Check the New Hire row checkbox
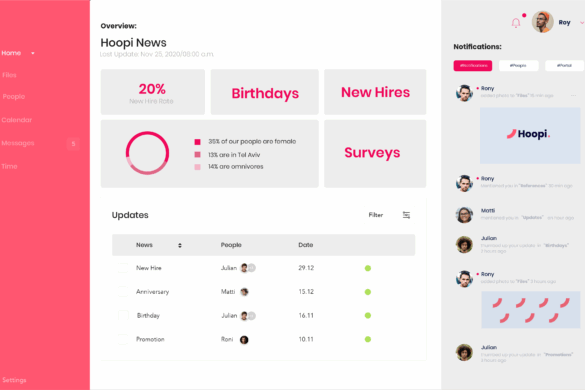This screenshot has width=585, height=390. click(x=123, y=268)
